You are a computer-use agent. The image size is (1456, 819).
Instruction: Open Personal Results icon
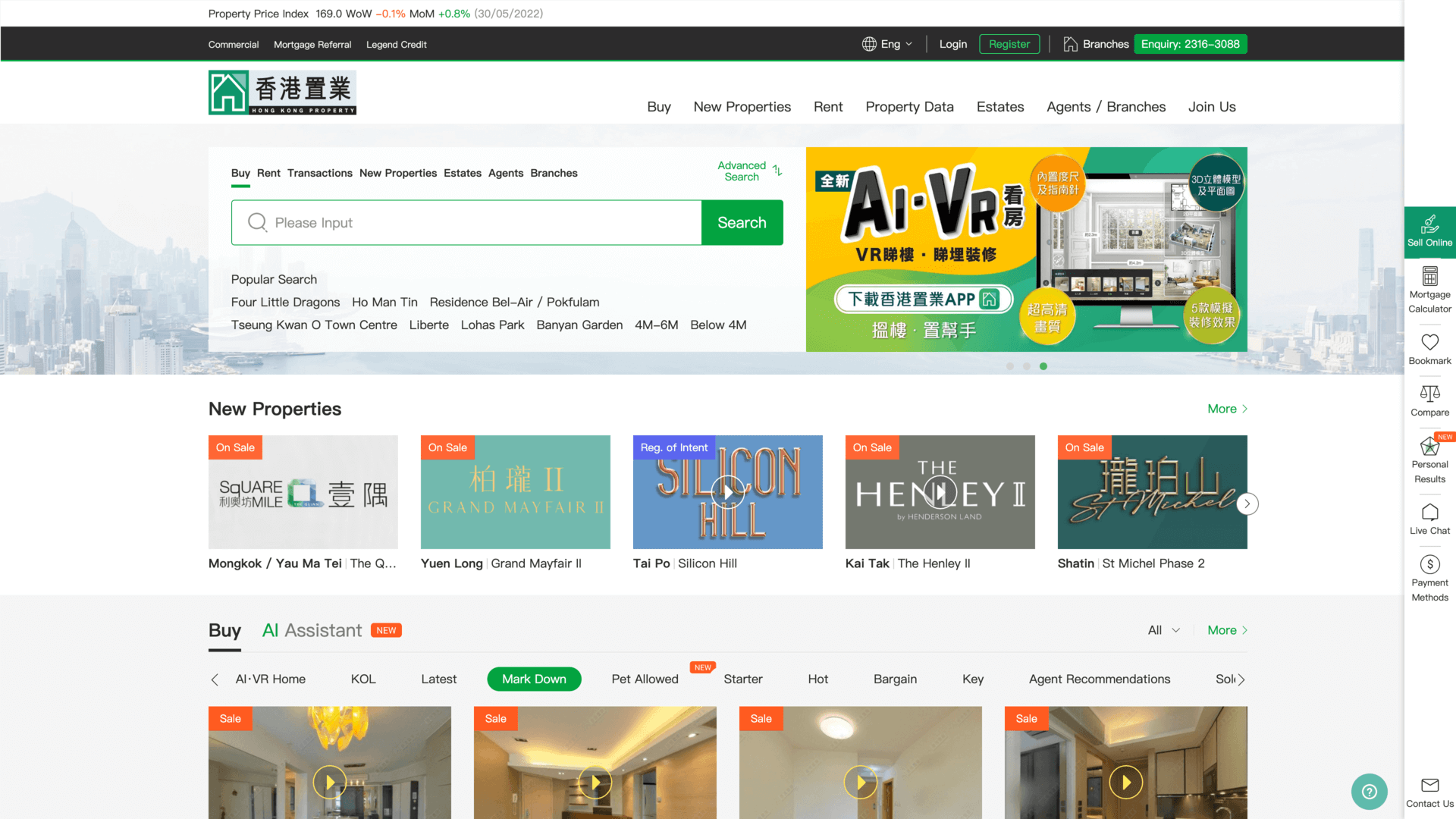[x=1429, y=446]
